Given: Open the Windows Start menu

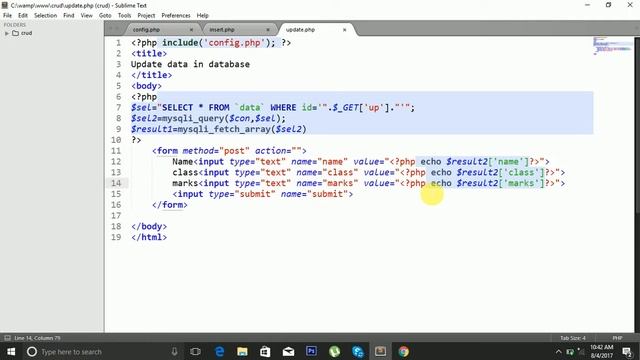Looking at the screenshot, I should [x=11, y=351].
